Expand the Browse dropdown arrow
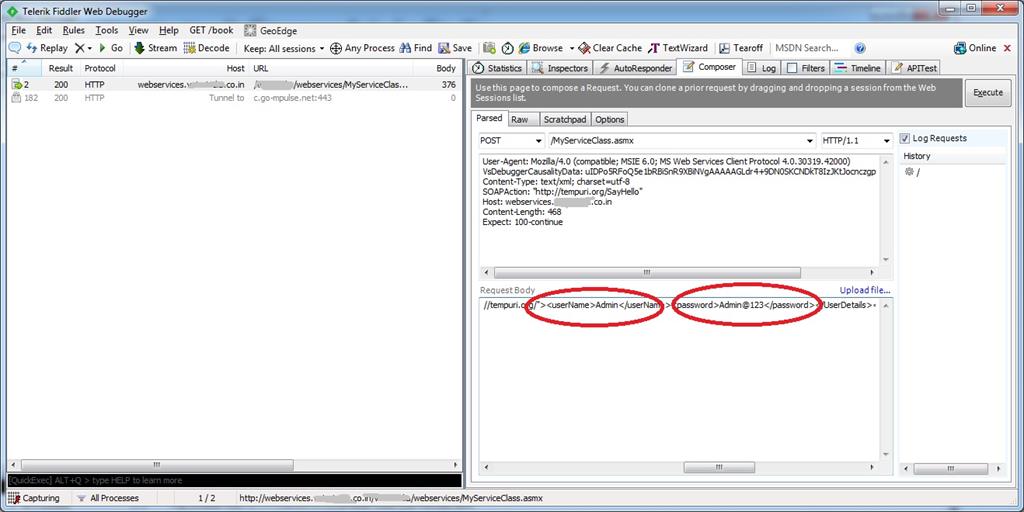Viewport: 1024px width, 512px height. coord(571,48)
